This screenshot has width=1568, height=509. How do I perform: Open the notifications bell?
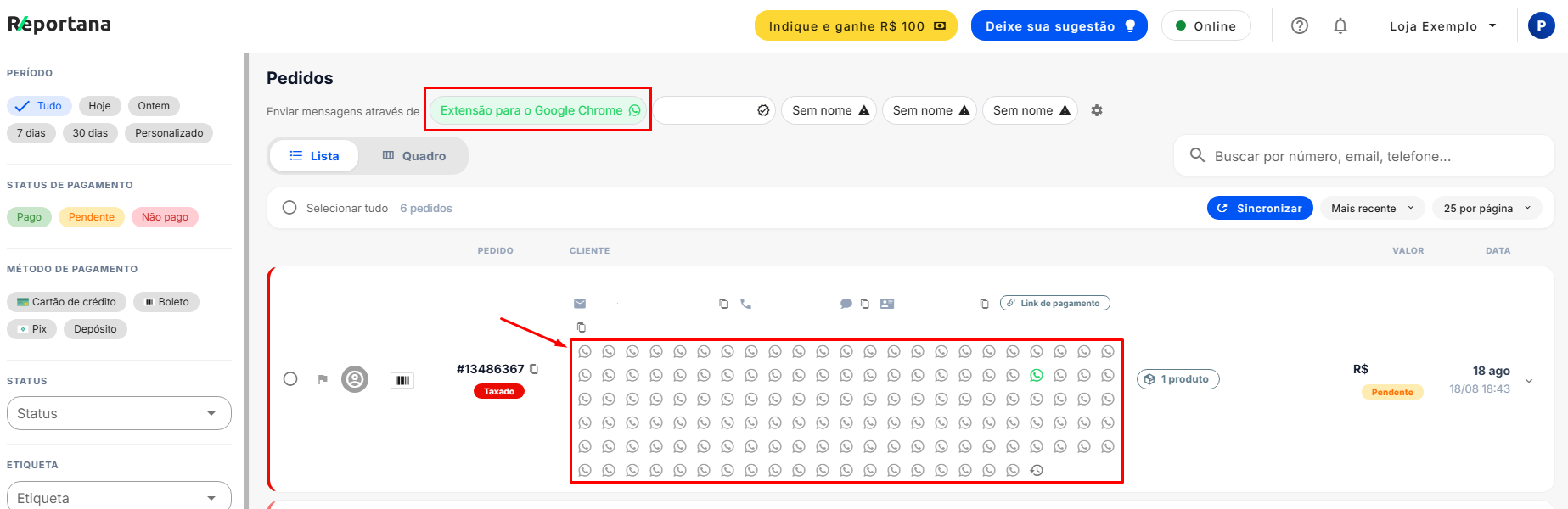click(x=1340, y=26)
